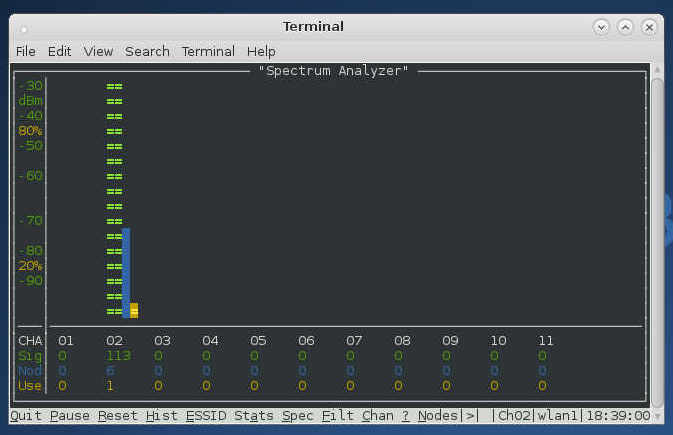Click the Terminal title text
This screenshot has width=673, height=435.
(x=313, y=27)
